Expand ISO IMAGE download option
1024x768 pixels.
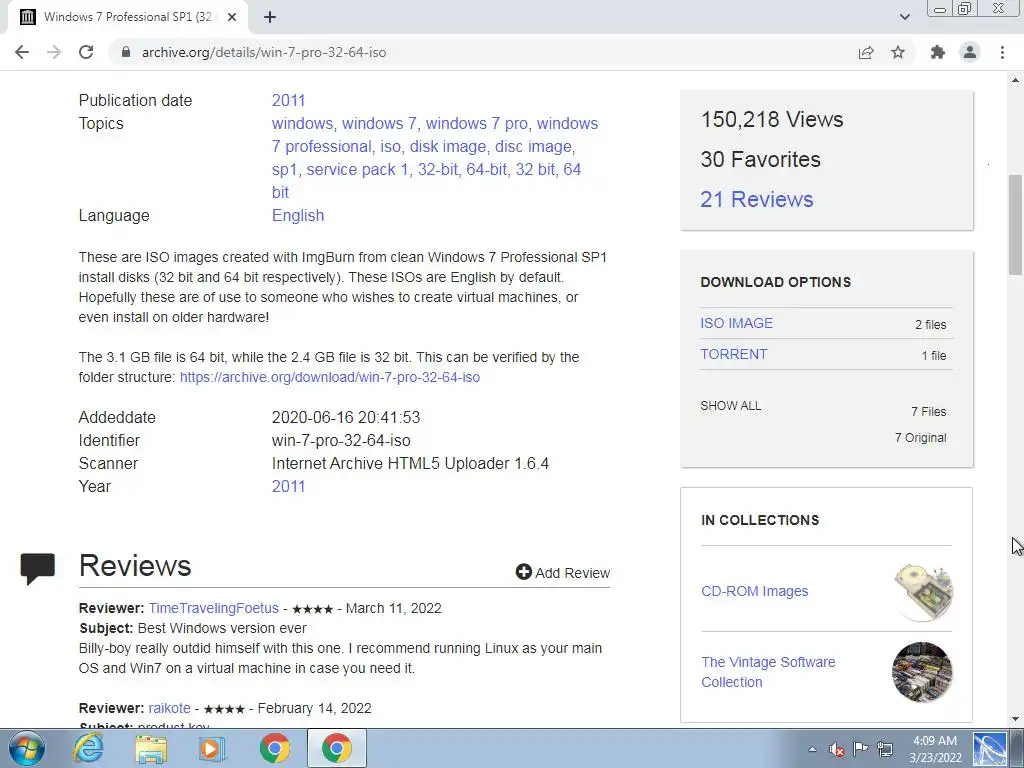coord(737,323)
